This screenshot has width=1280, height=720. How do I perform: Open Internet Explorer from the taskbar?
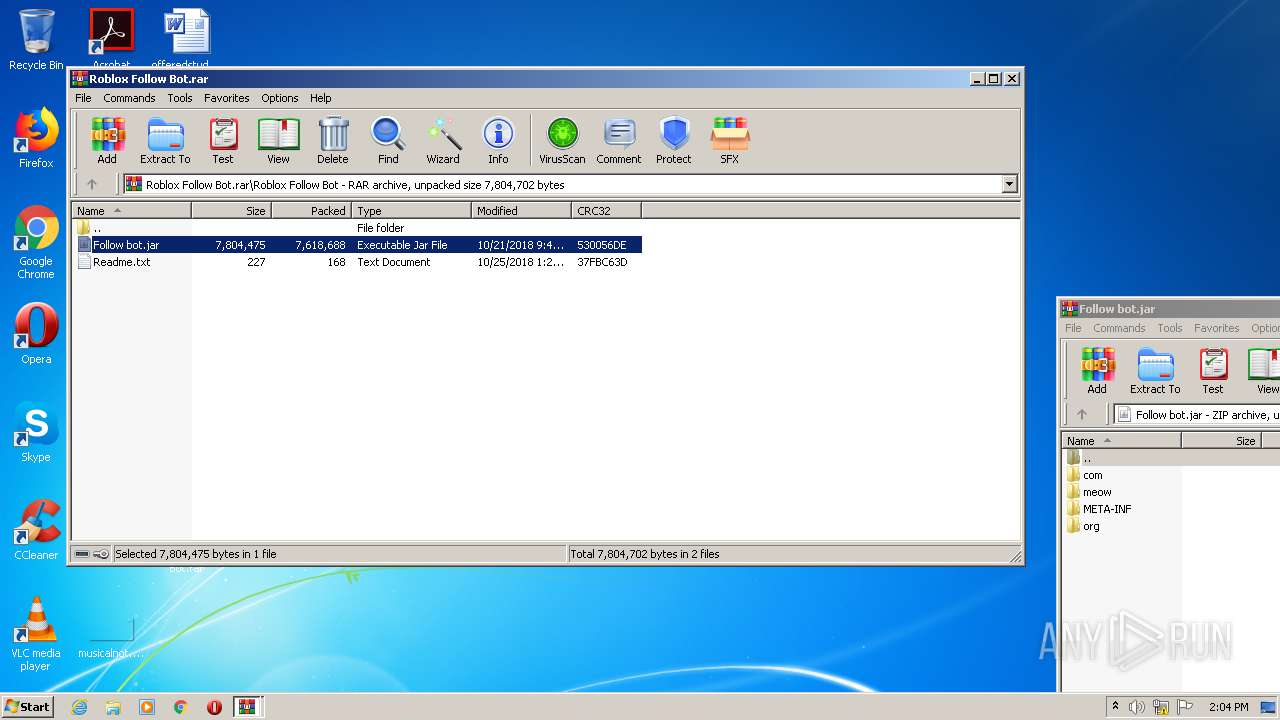tap(79, 707)
